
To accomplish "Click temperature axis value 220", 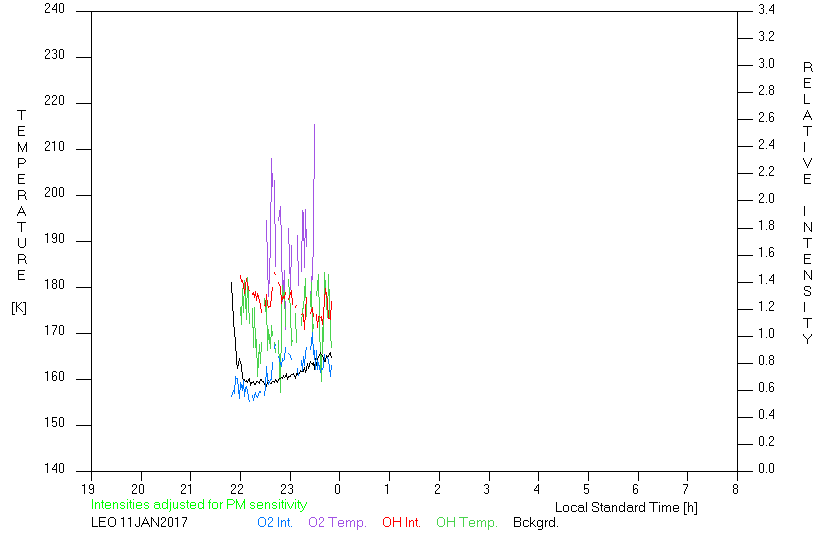I will [54, 100].
